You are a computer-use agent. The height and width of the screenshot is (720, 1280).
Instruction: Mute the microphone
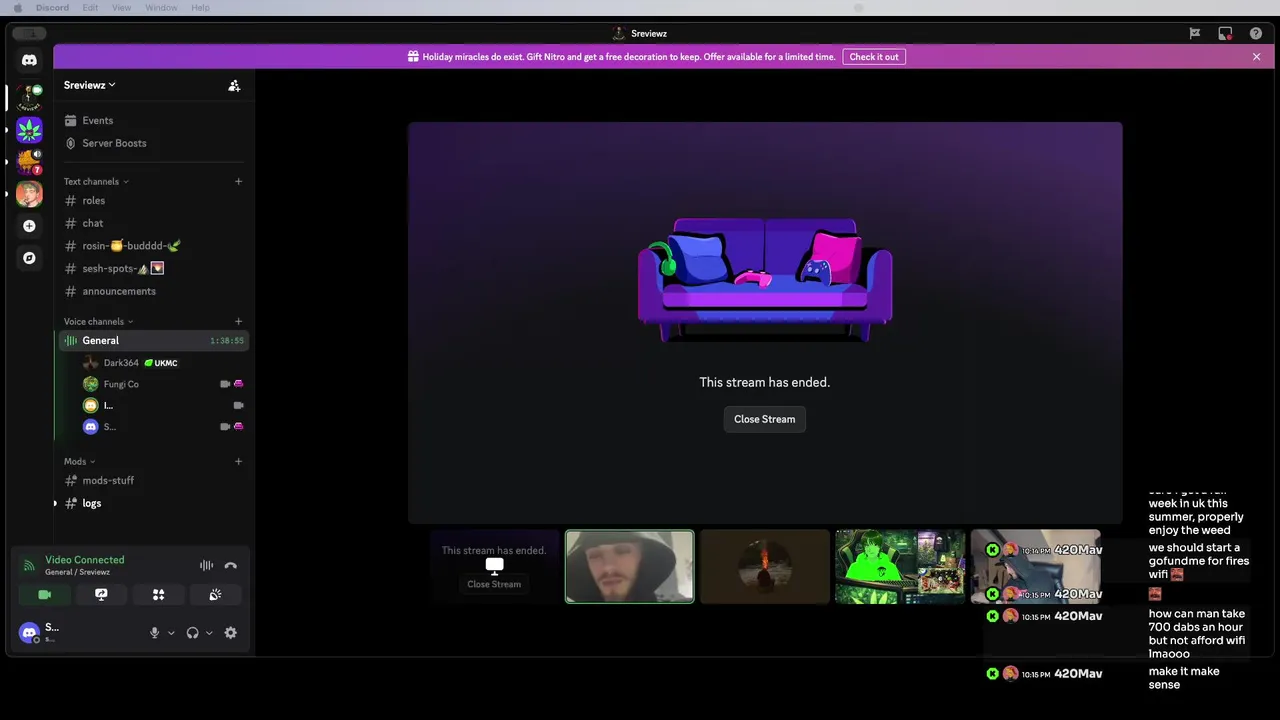pos(154,633)
